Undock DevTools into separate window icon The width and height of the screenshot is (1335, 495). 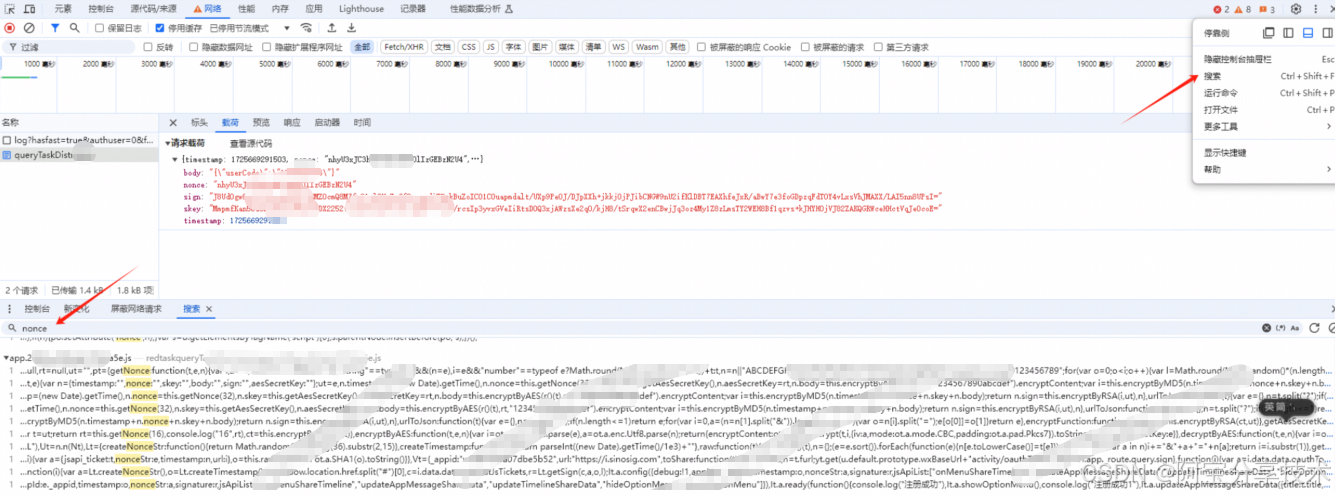(x=1269, y=33)
